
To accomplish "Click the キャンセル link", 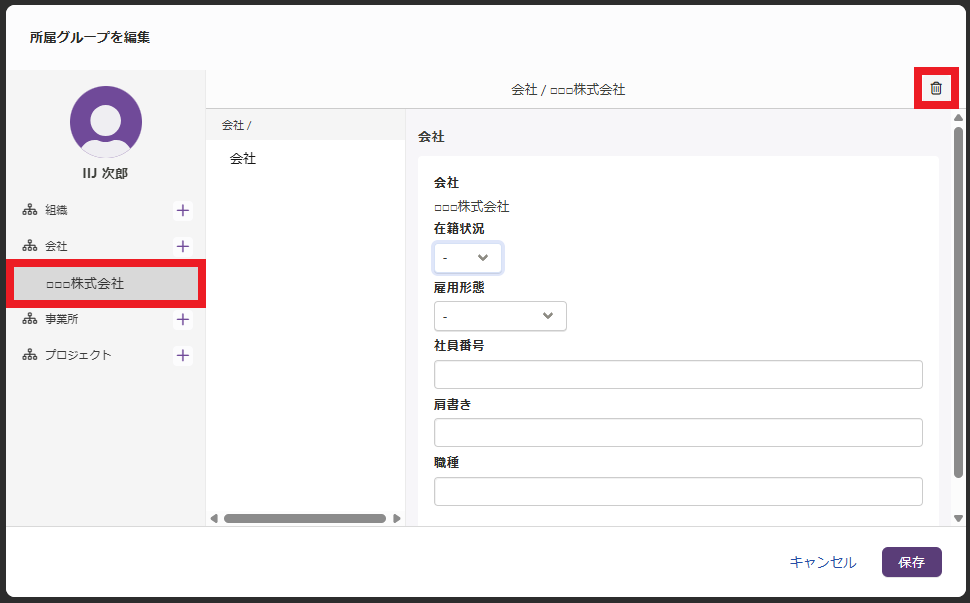I will 822,562.
